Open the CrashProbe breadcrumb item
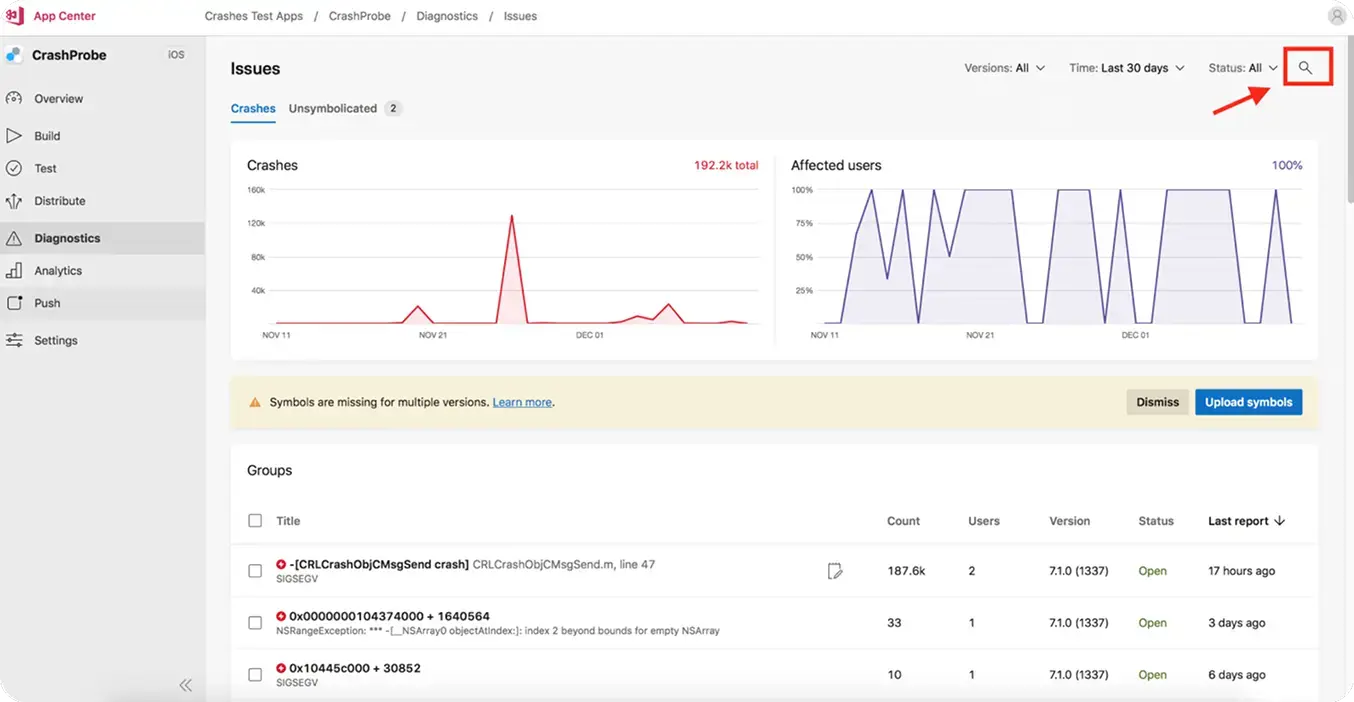 point(359,15)
